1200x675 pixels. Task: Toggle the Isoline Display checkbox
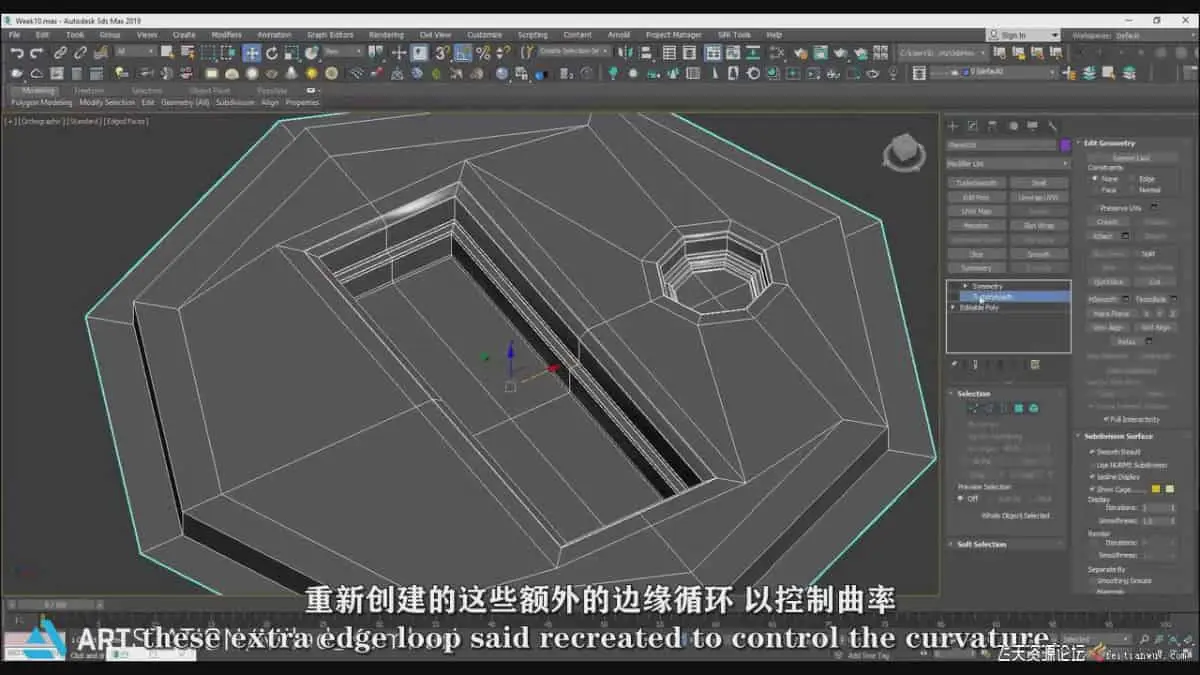[1092, 477]
